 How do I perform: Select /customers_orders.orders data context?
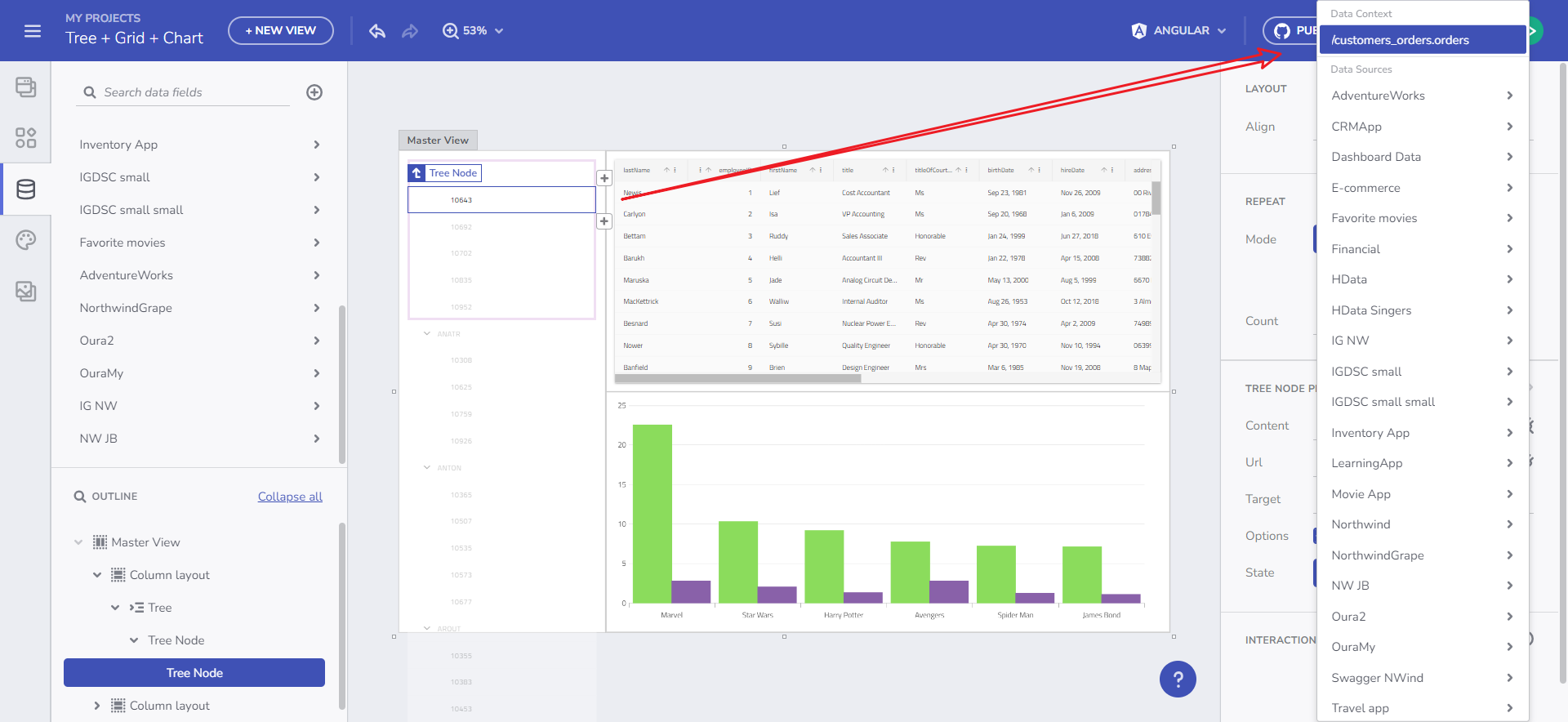[x=1422, y=40]
